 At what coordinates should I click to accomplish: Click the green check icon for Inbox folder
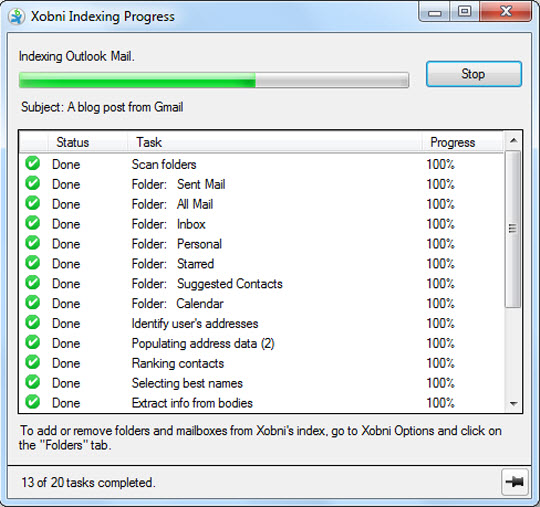(32, 223)
